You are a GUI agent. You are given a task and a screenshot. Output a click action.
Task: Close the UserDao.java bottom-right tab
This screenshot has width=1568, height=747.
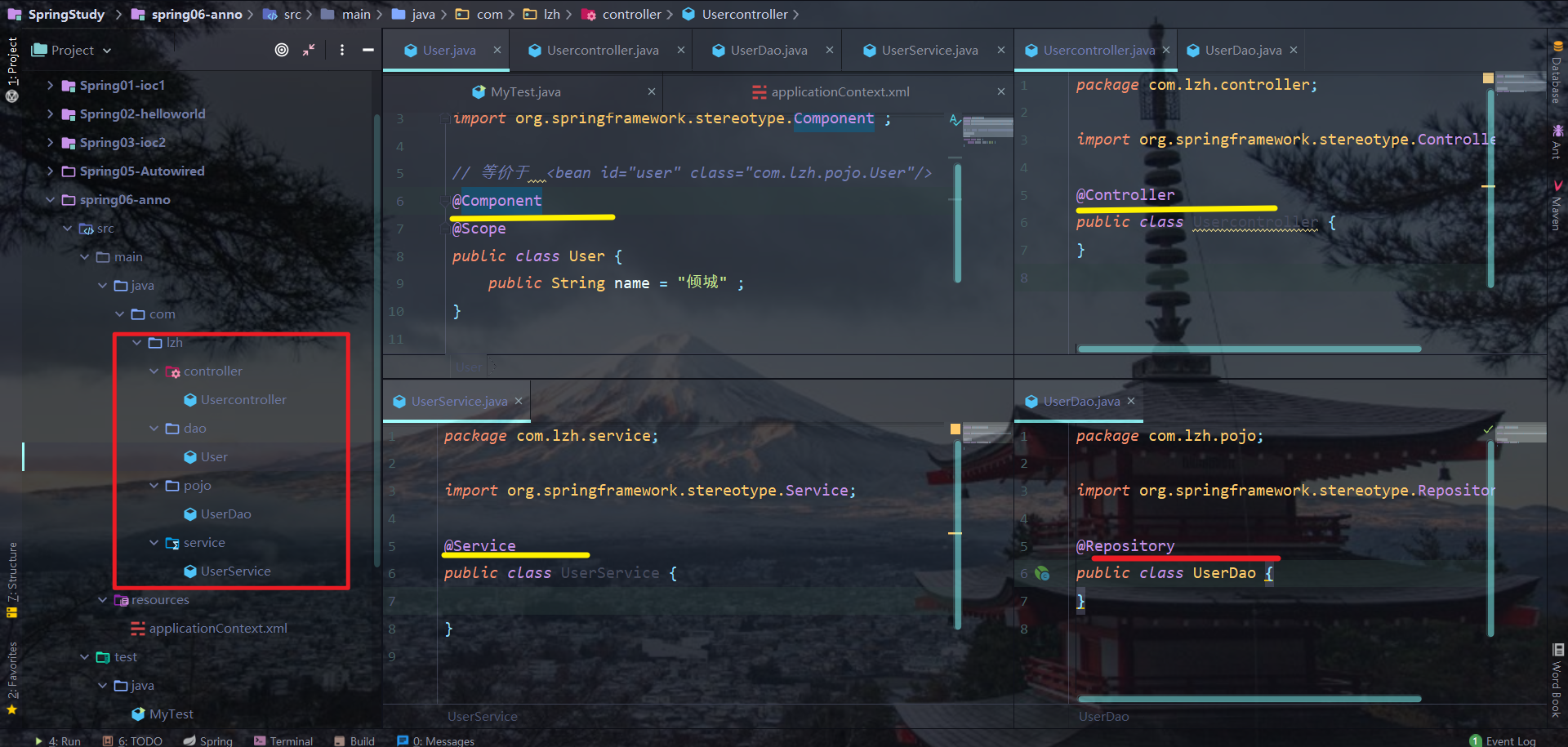[1130, 401]
